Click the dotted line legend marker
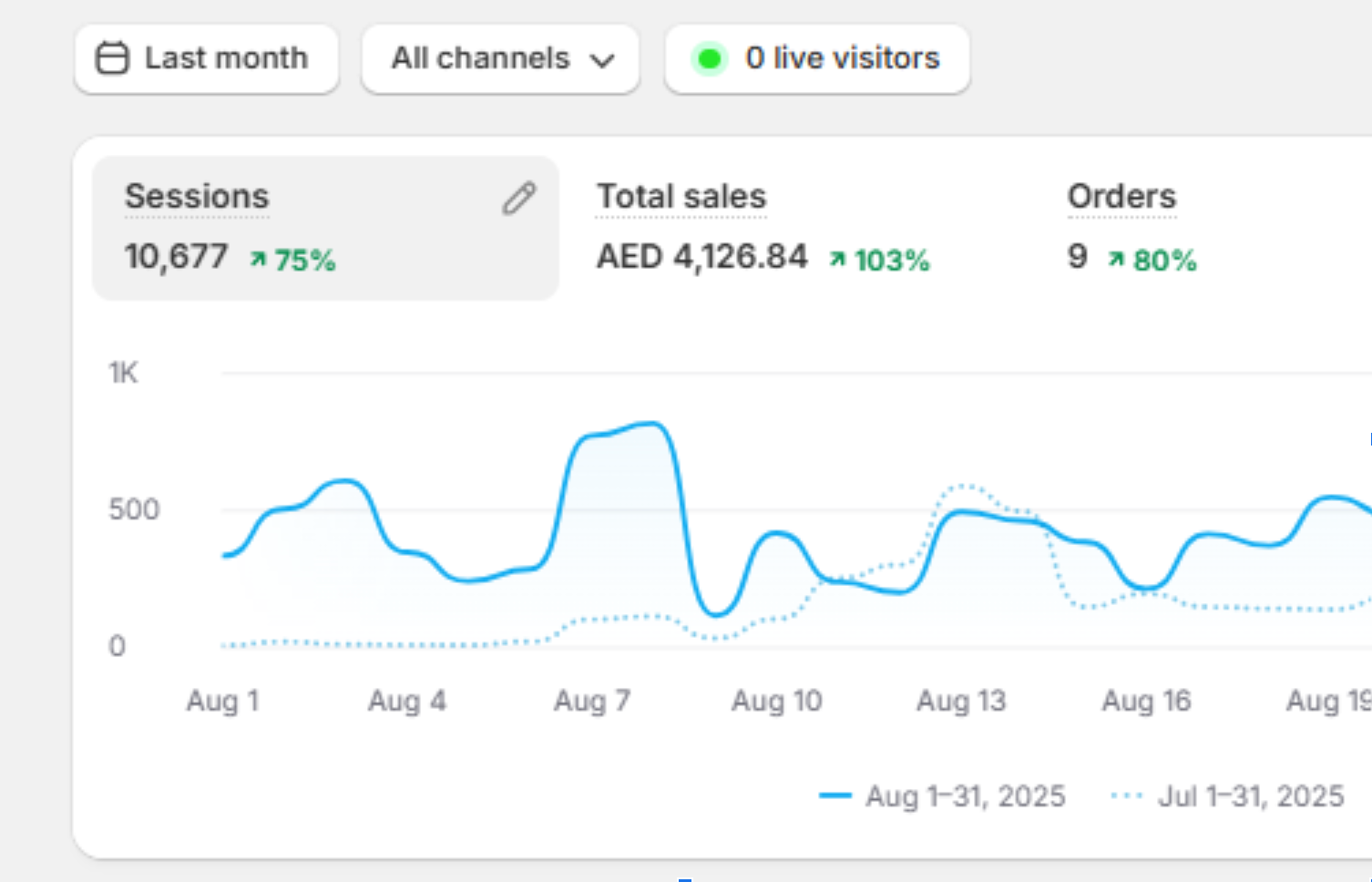The height and width of the screenshot is (882, 1372). 1127,796
